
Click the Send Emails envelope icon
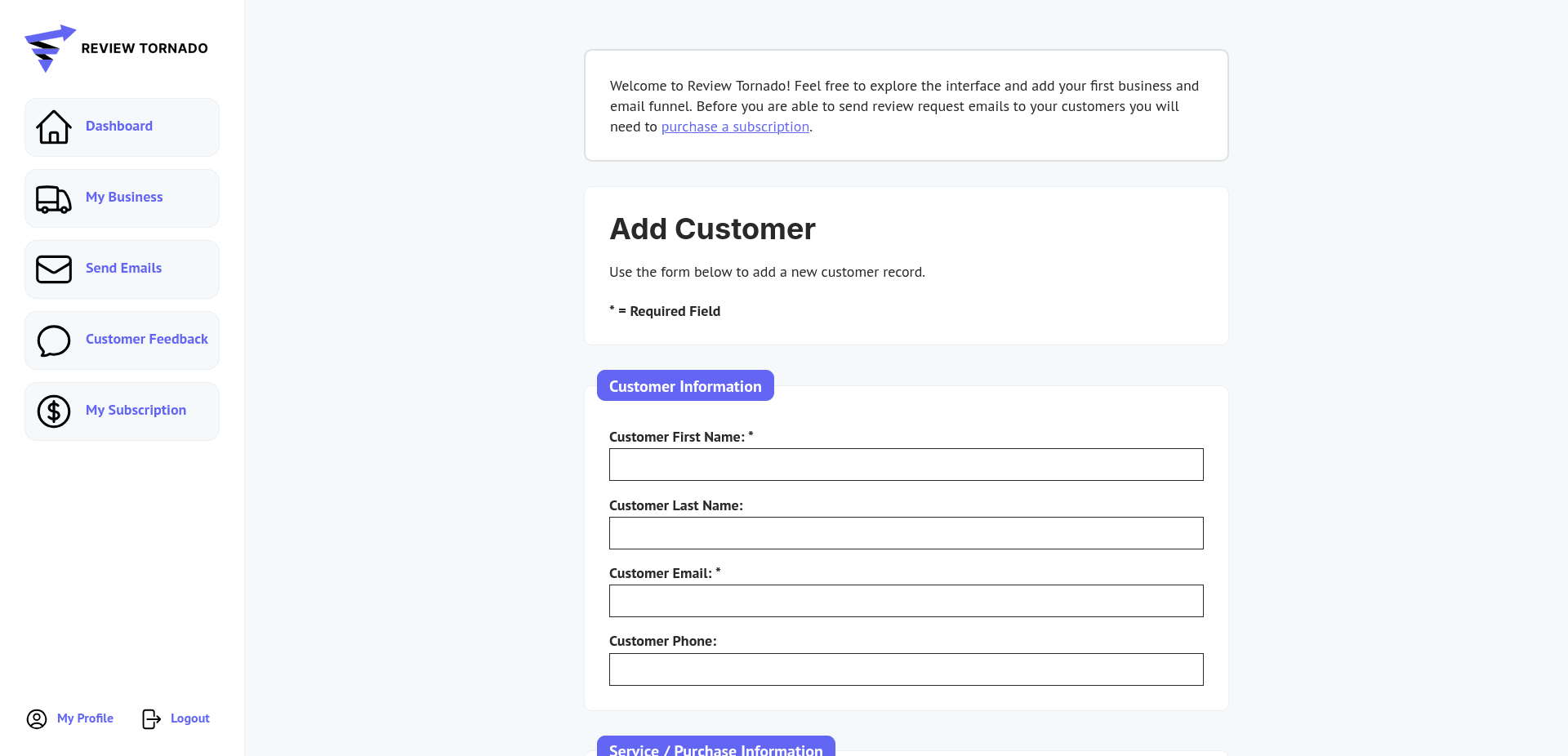tap(54, 269)
